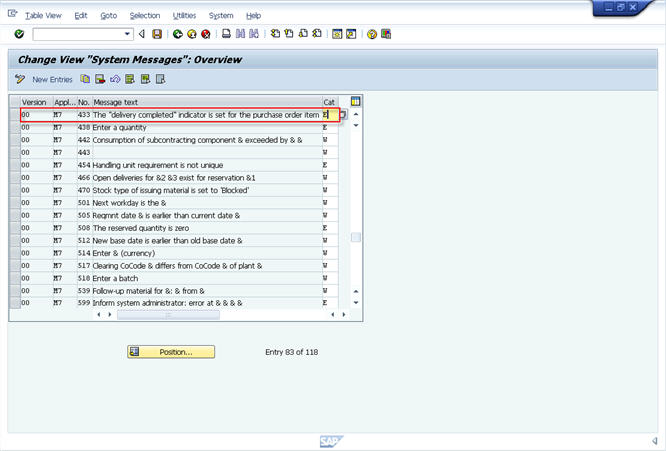
Task: Open the Table View menu
Action: (43, 16)
